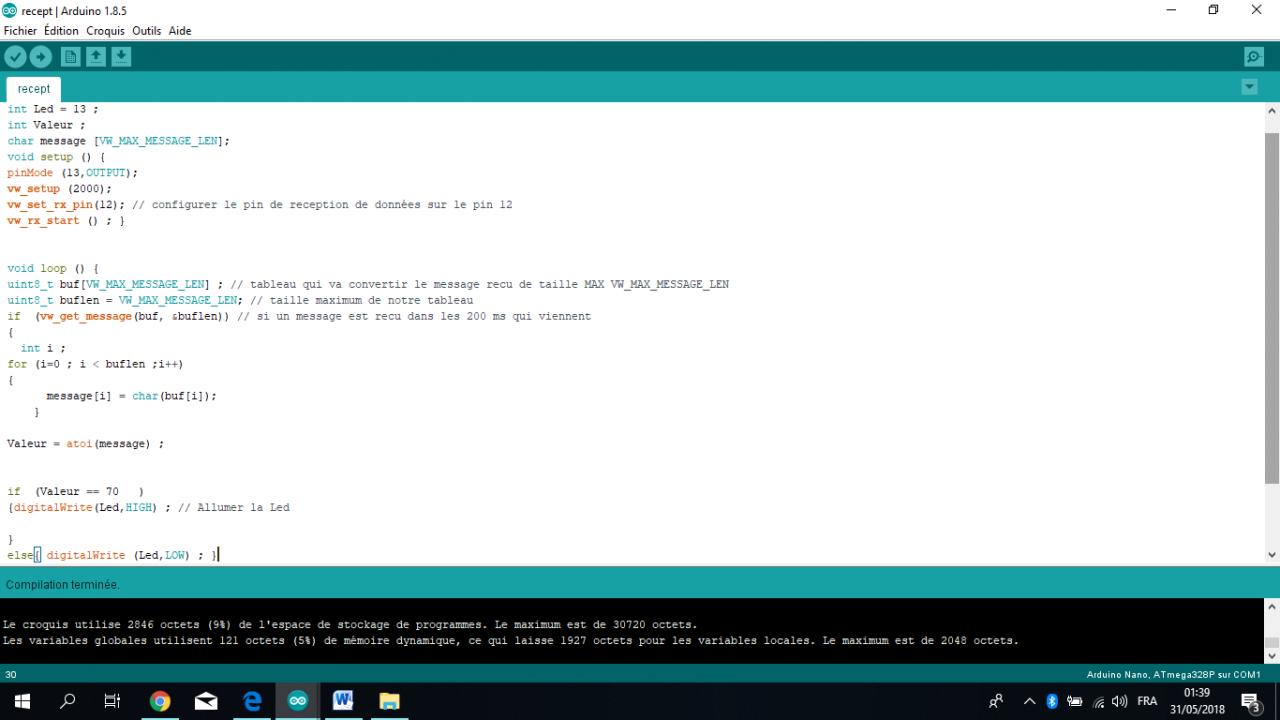Image resolution: width=1280 pixels, height=720 pixels.
Task: Click the 'Valeur = atoi(message) ;' line
Action: (85, 444)
